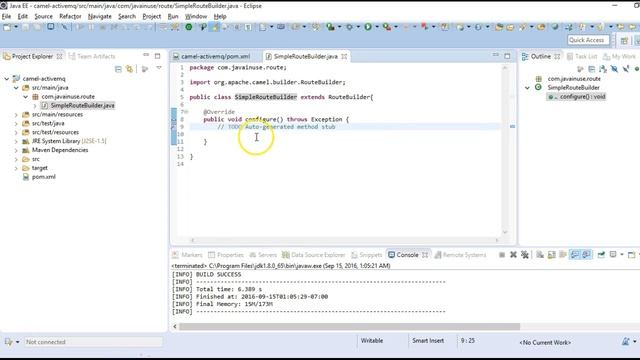
Task: Open the Window menu
Action: tap(196, 16)
